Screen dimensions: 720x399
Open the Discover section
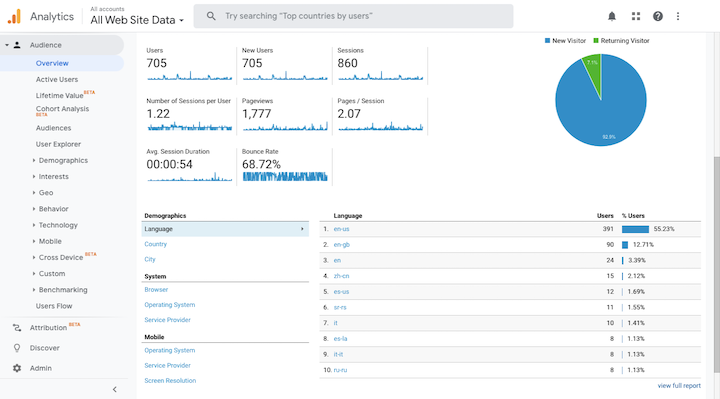click(45, 348)
